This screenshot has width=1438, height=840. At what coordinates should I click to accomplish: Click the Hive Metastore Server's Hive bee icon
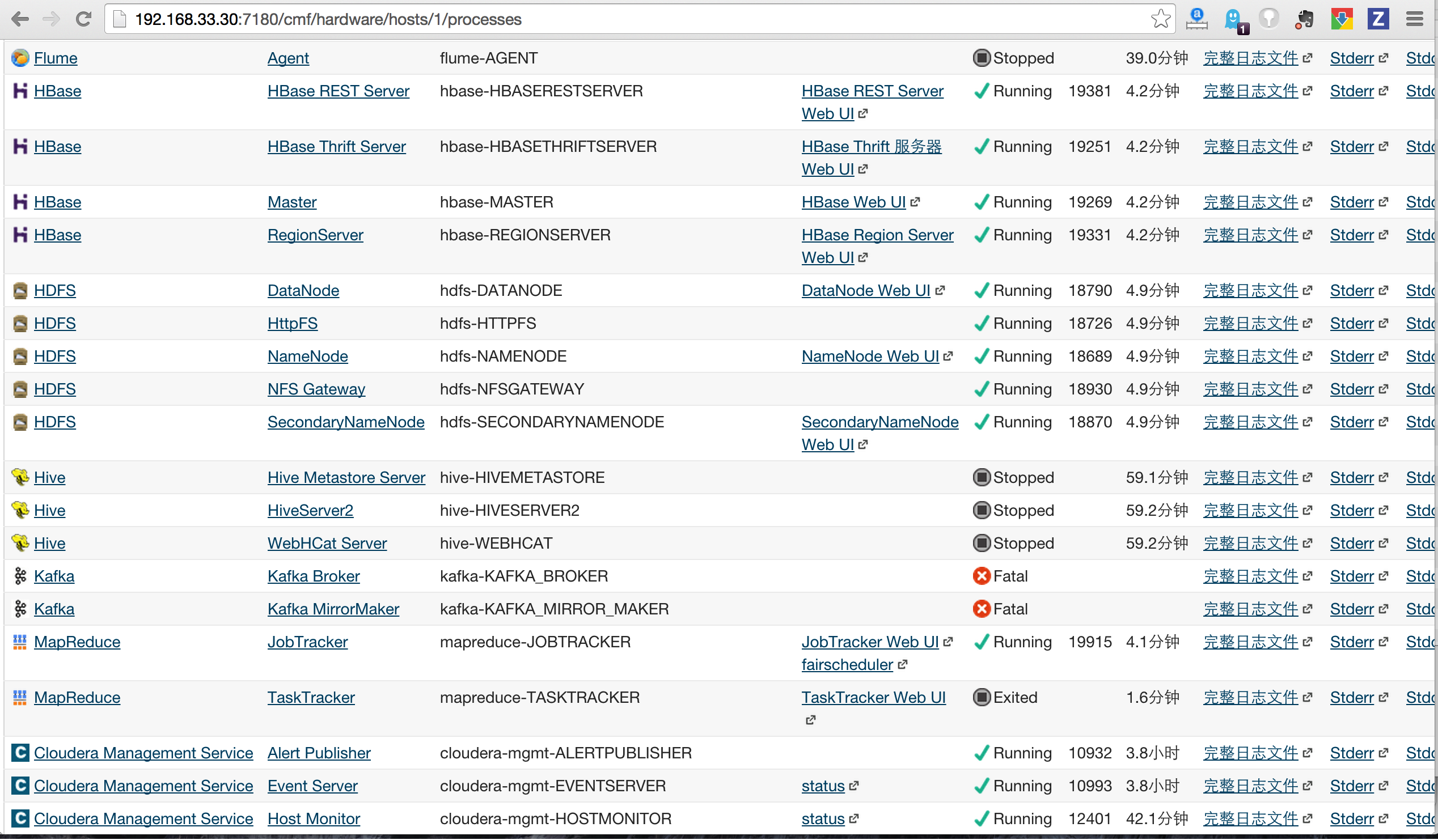pos(20,477)
